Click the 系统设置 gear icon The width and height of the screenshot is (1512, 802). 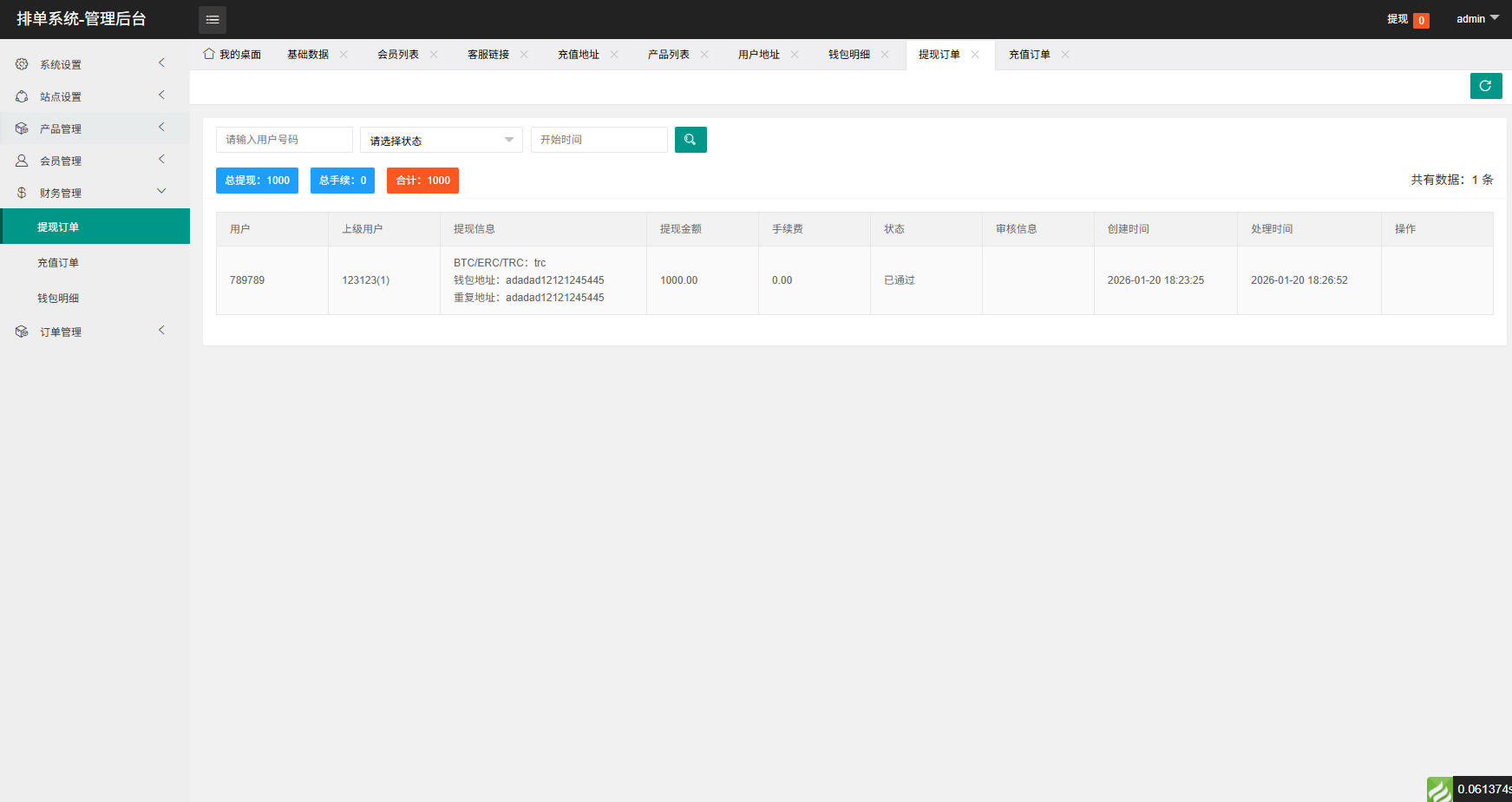pos(22,64)
